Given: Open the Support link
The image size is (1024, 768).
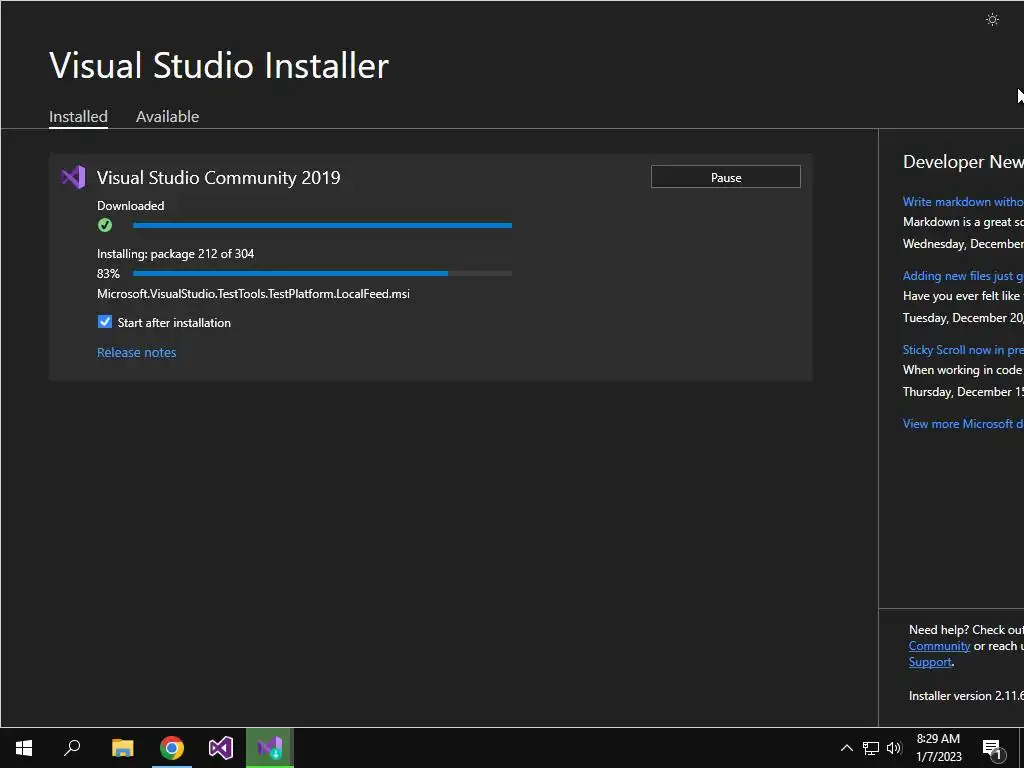Looking at the screenshot, I should pyautogui.click(x=930, y=662).
